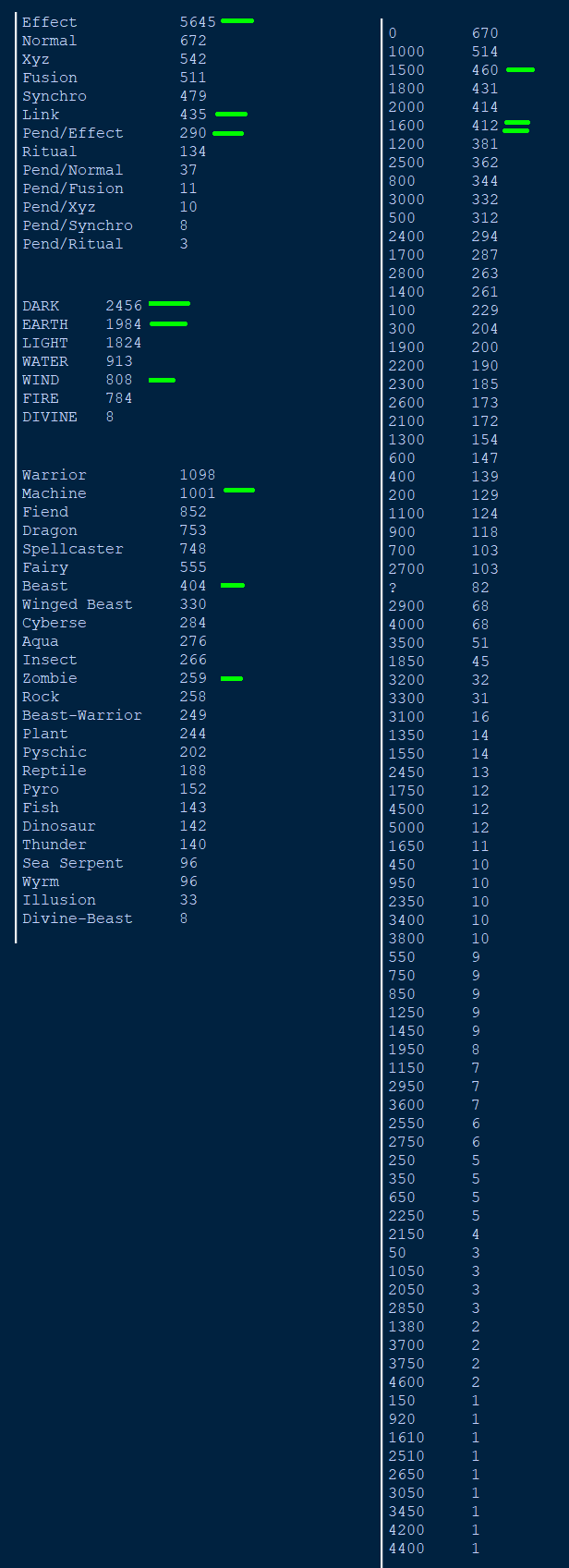
Task: Click the 'FIRE' attribute label
Action: [41, 398]
